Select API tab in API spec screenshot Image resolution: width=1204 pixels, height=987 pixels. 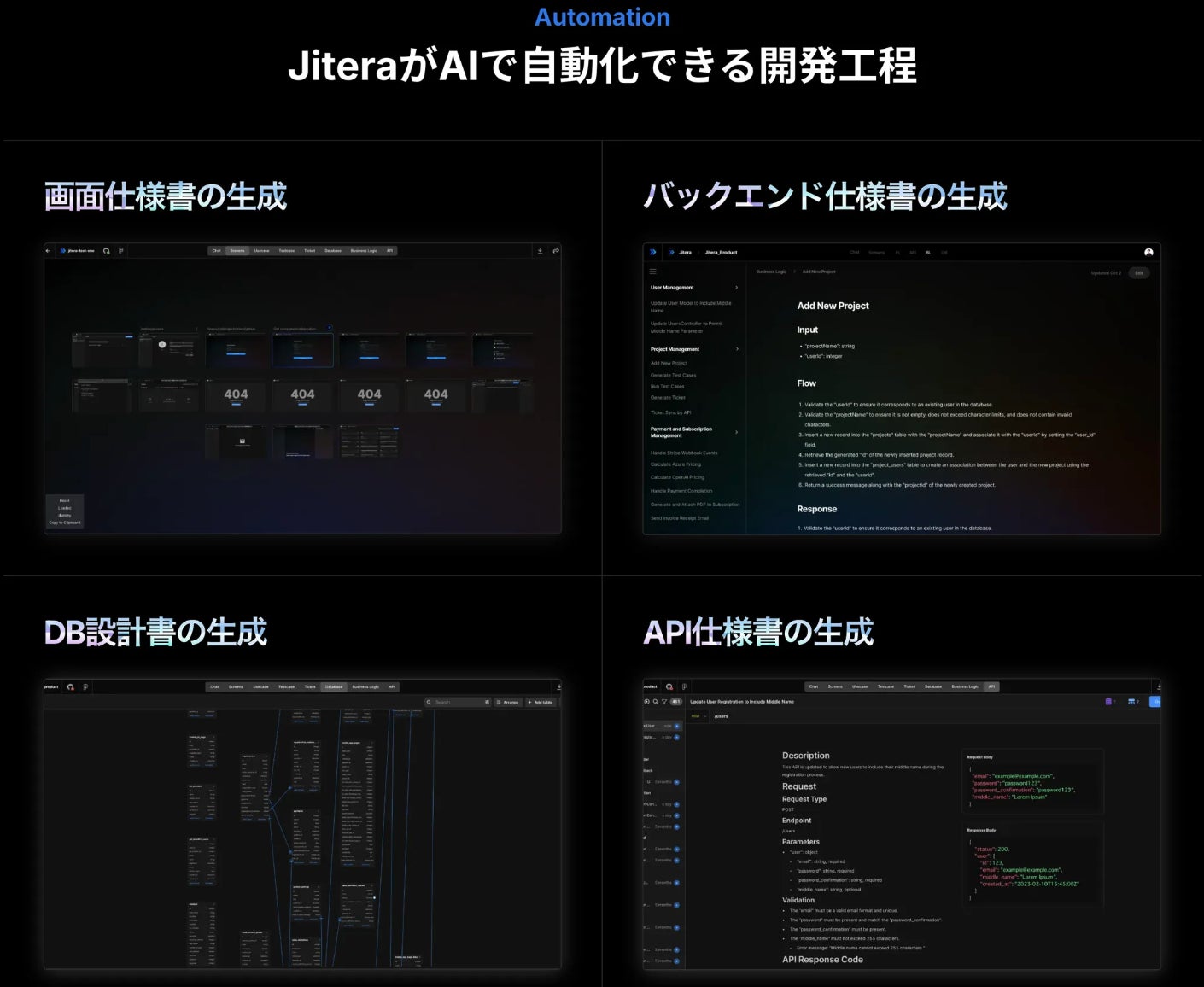[991, 686]
